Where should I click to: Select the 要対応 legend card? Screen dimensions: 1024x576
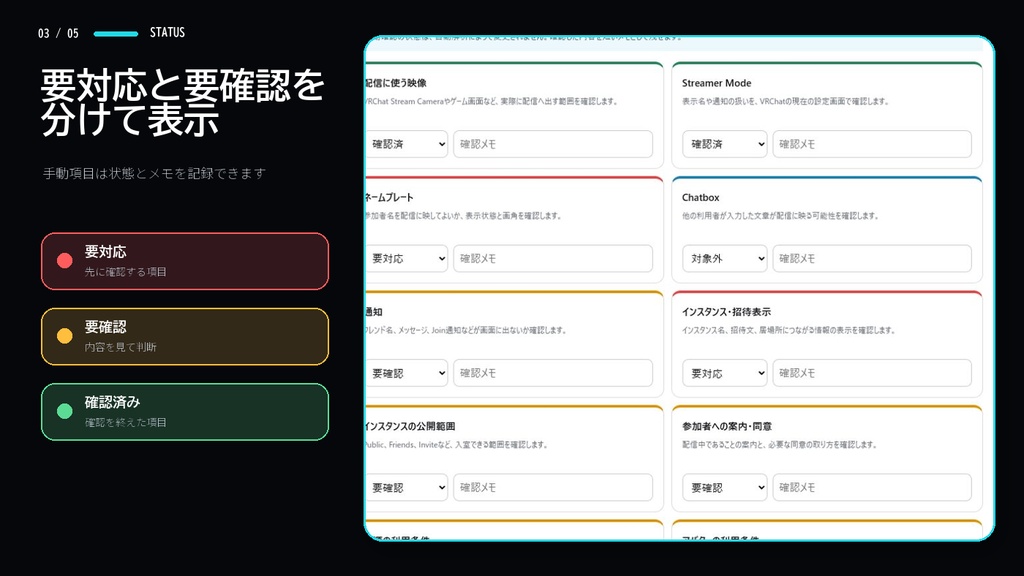click(x=185, y=261)
